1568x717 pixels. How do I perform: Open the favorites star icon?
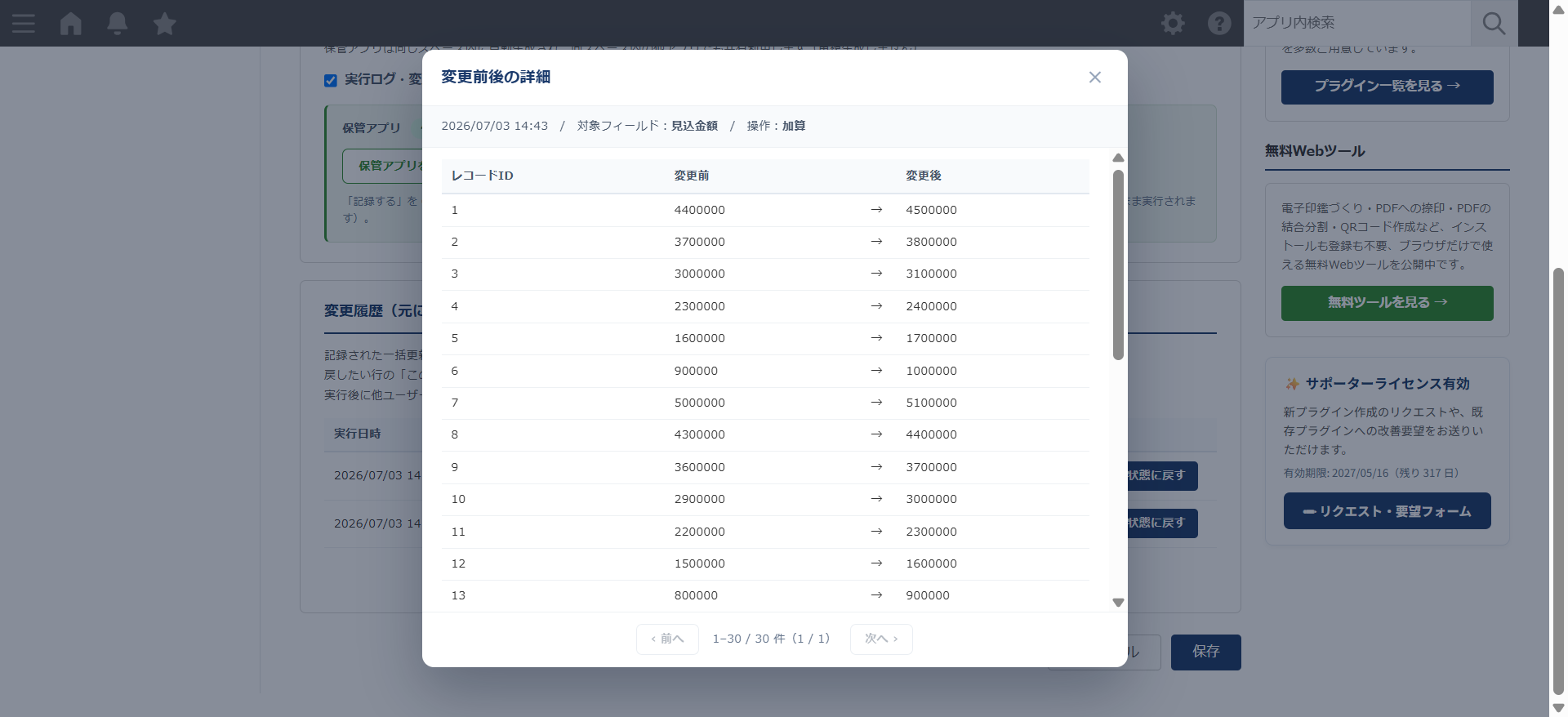click(165, 23)
